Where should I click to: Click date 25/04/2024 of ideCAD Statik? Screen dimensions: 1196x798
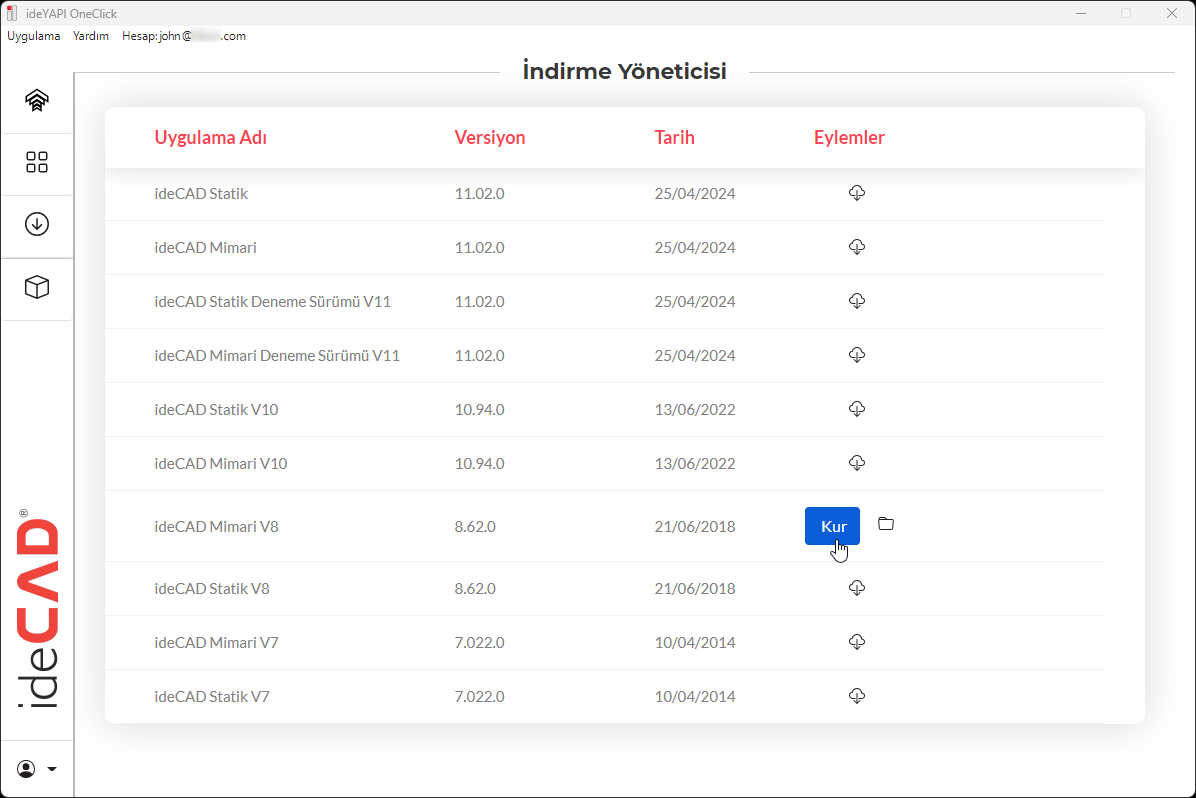coord(695,194)
